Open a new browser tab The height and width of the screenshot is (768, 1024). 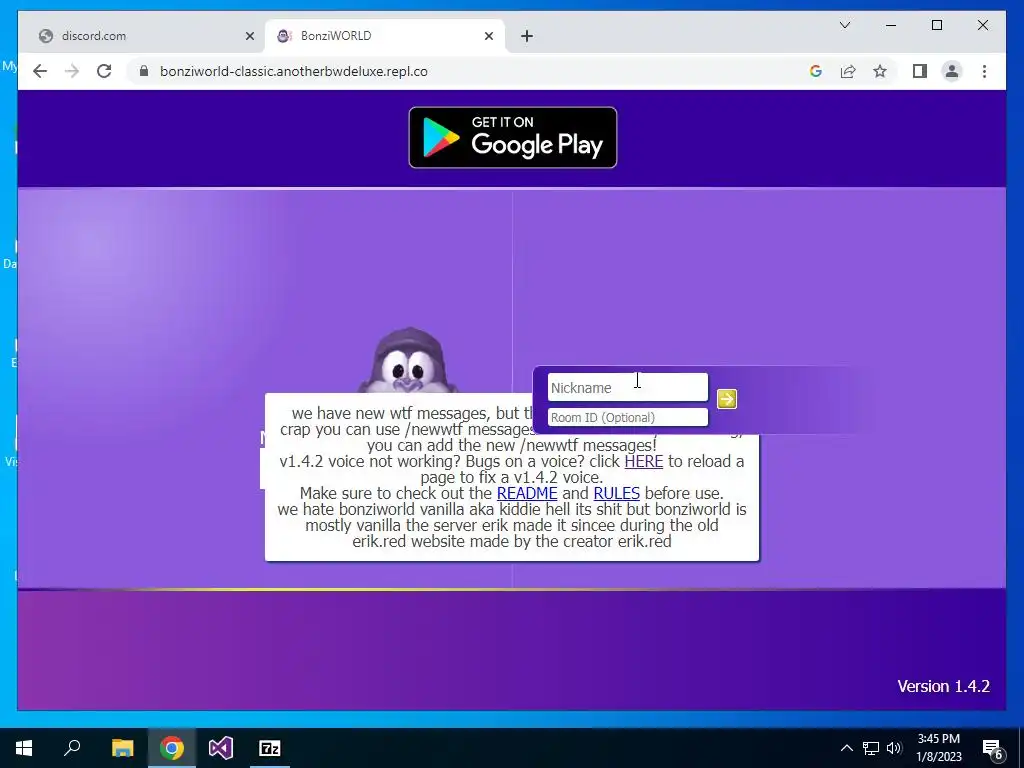(x=527, y=37)
